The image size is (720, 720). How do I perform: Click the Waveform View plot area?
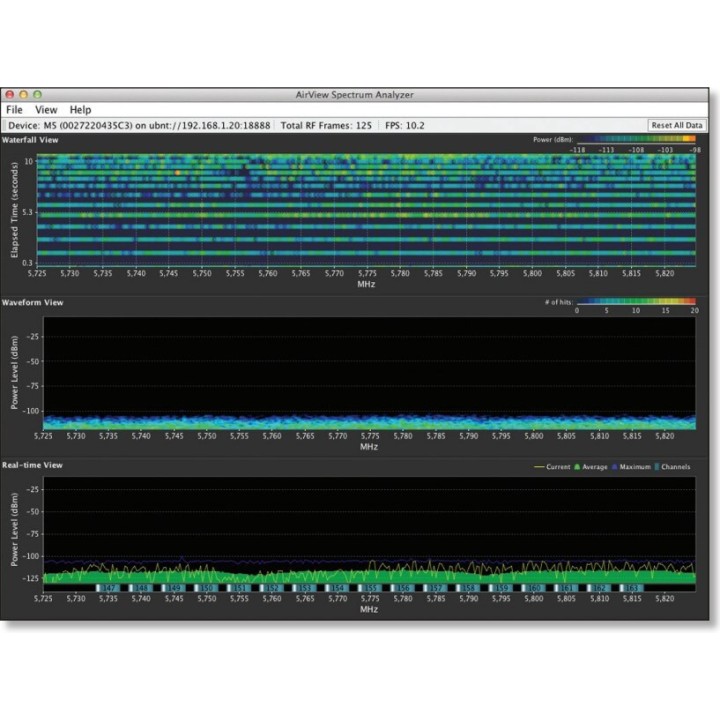coord(369,373)
